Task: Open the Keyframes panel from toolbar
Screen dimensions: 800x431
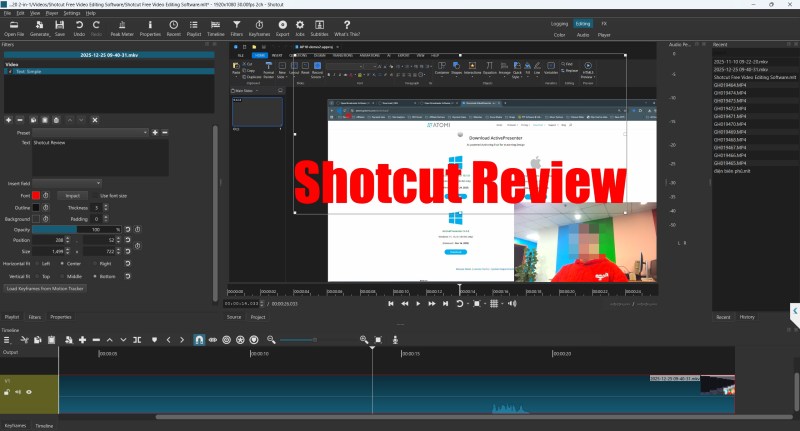Action: 261,27
